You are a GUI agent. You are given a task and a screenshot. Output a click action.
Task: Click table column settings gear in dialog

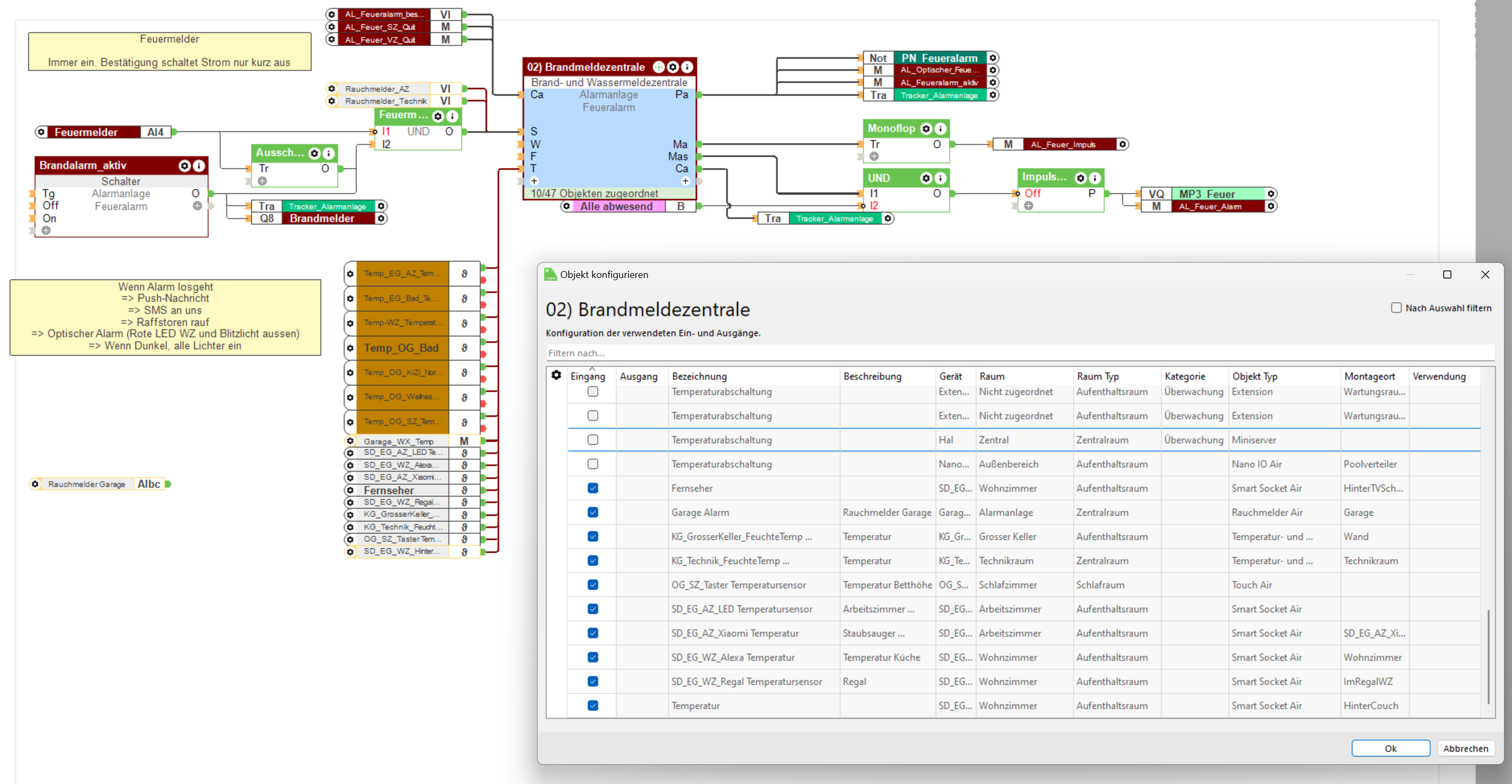(x=556, y=375)
